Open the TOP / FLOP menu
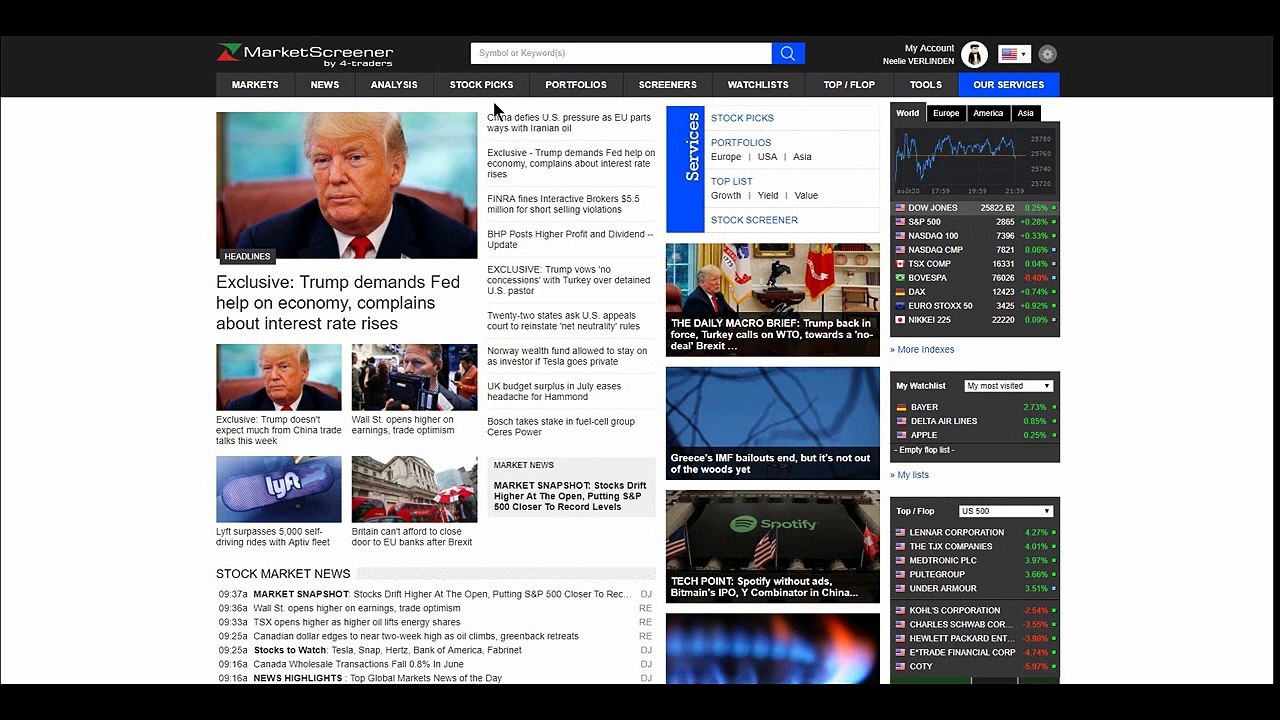The height and width of the screenshot is (720, 1280). point(849,85)
